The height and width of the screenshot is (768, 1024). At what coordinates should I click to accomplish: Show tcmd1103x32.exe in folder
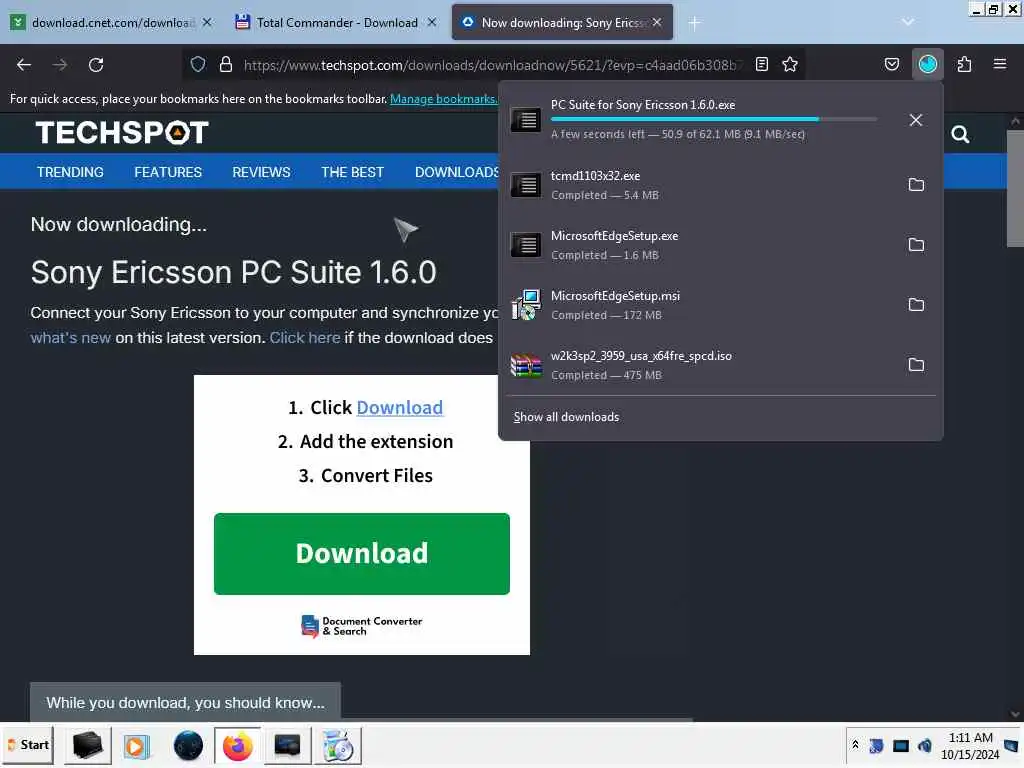click(916, 185)
